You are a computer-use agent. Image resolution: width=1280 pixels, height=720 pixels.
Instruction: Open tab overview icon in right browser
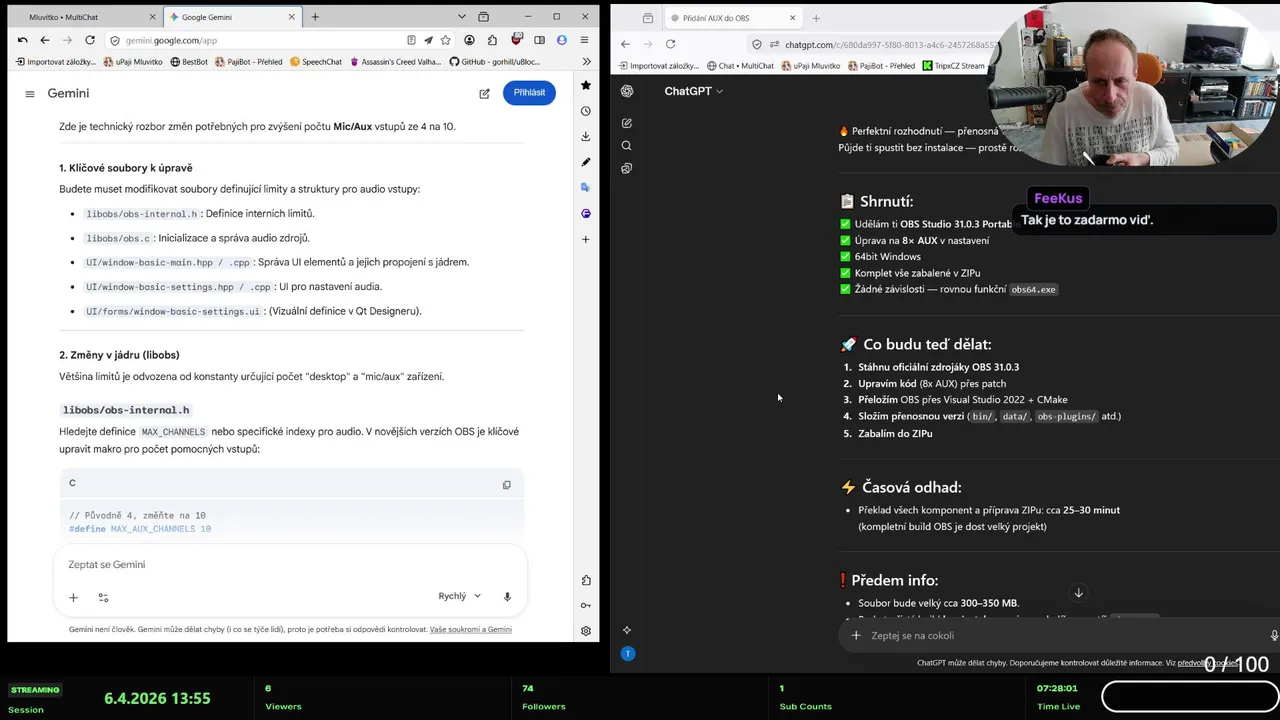click(x=648, y=18)
